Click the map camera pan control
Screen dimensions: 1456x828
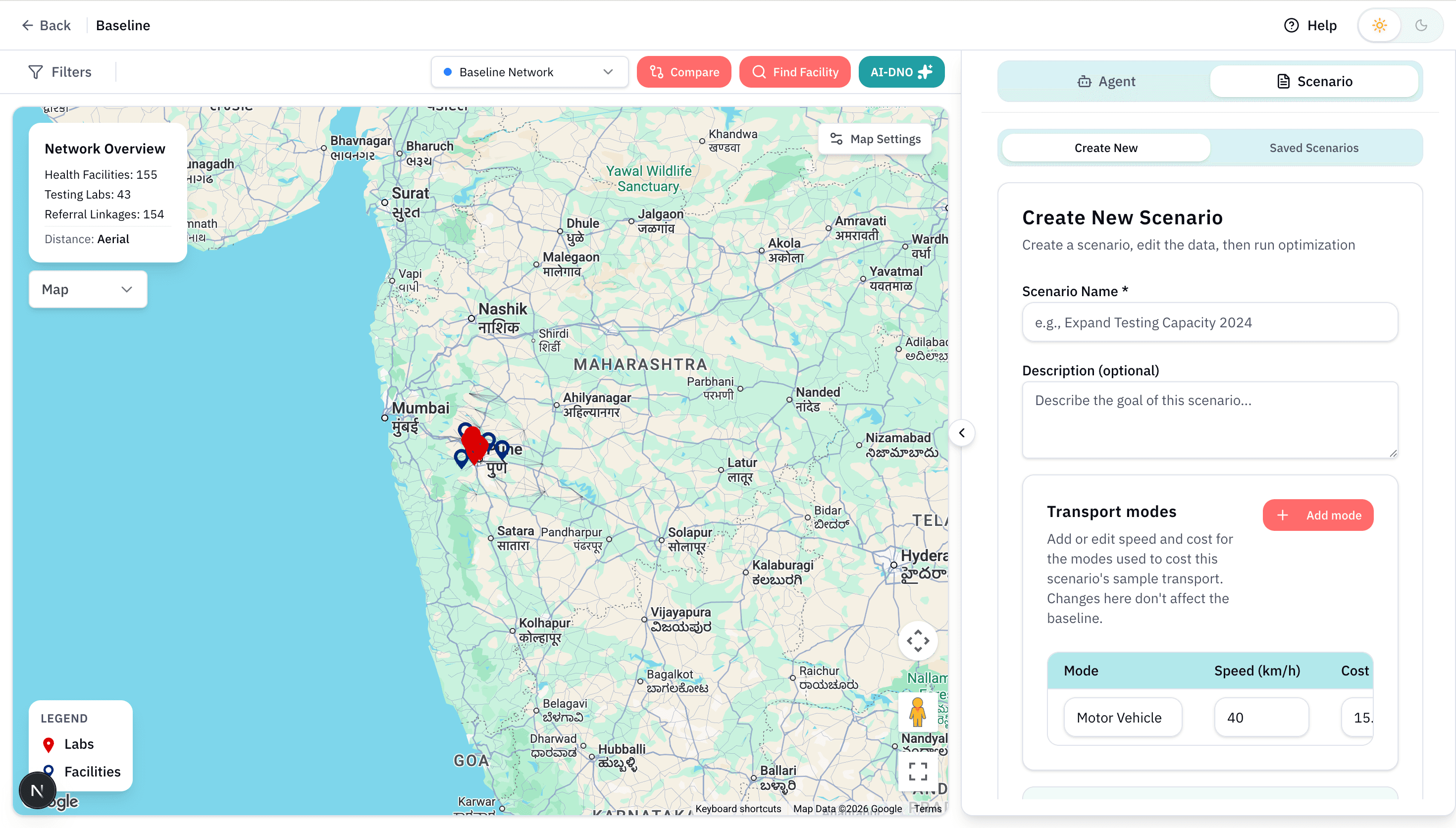point(917,641)
